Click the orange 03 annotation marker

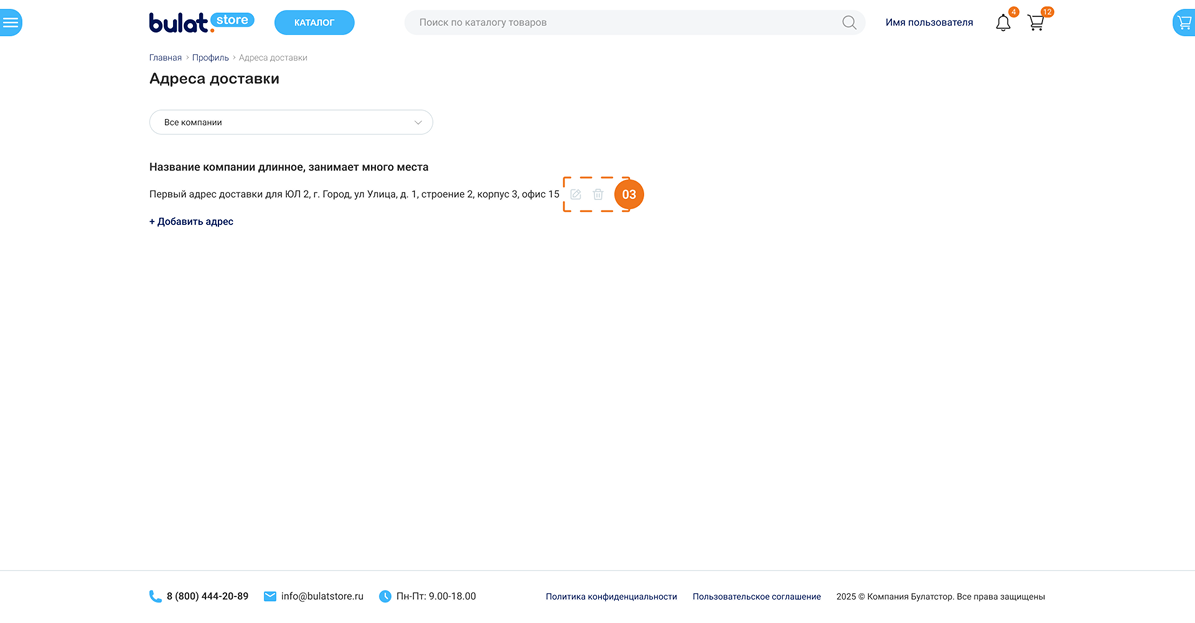629,194
